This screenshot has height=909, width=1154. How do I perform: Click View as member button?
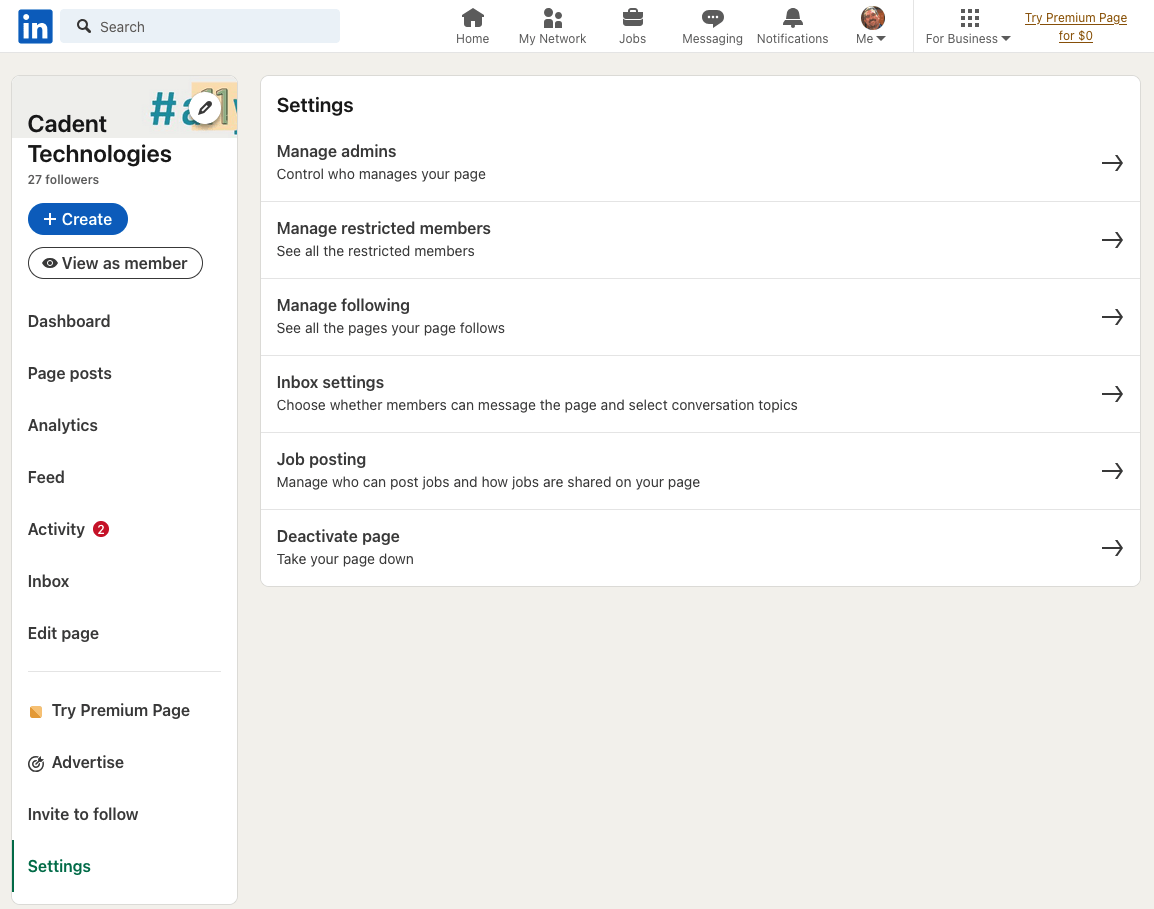(x=115, y=263)
